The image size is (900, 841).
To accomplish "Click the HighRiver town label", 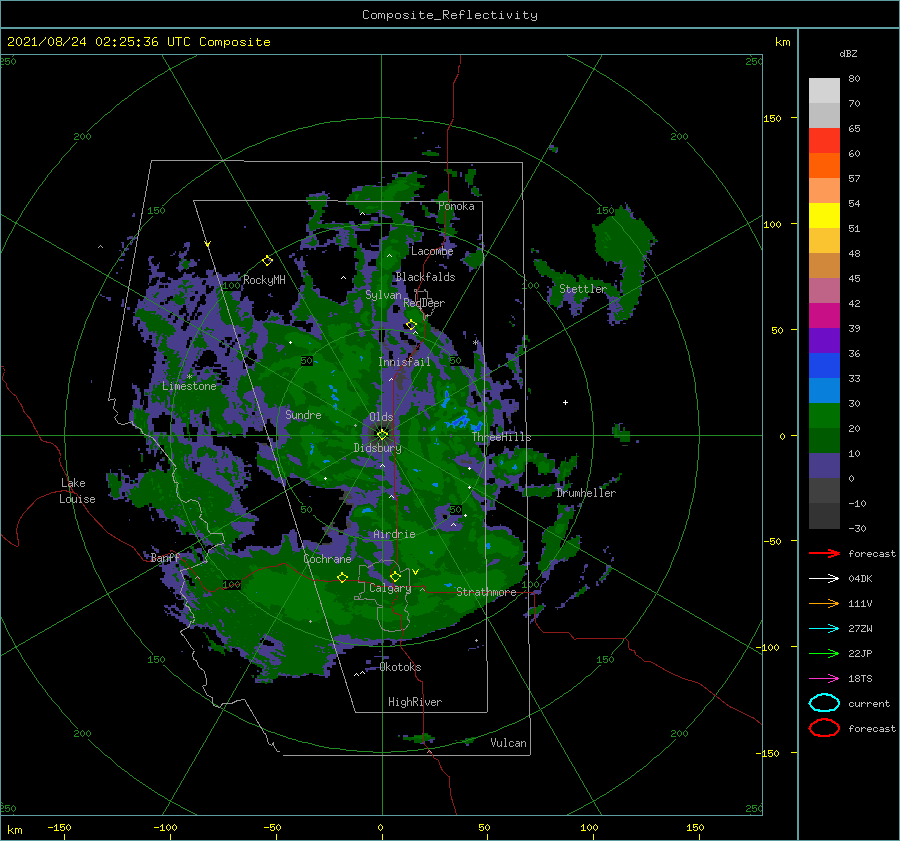I will coord(415,702).
